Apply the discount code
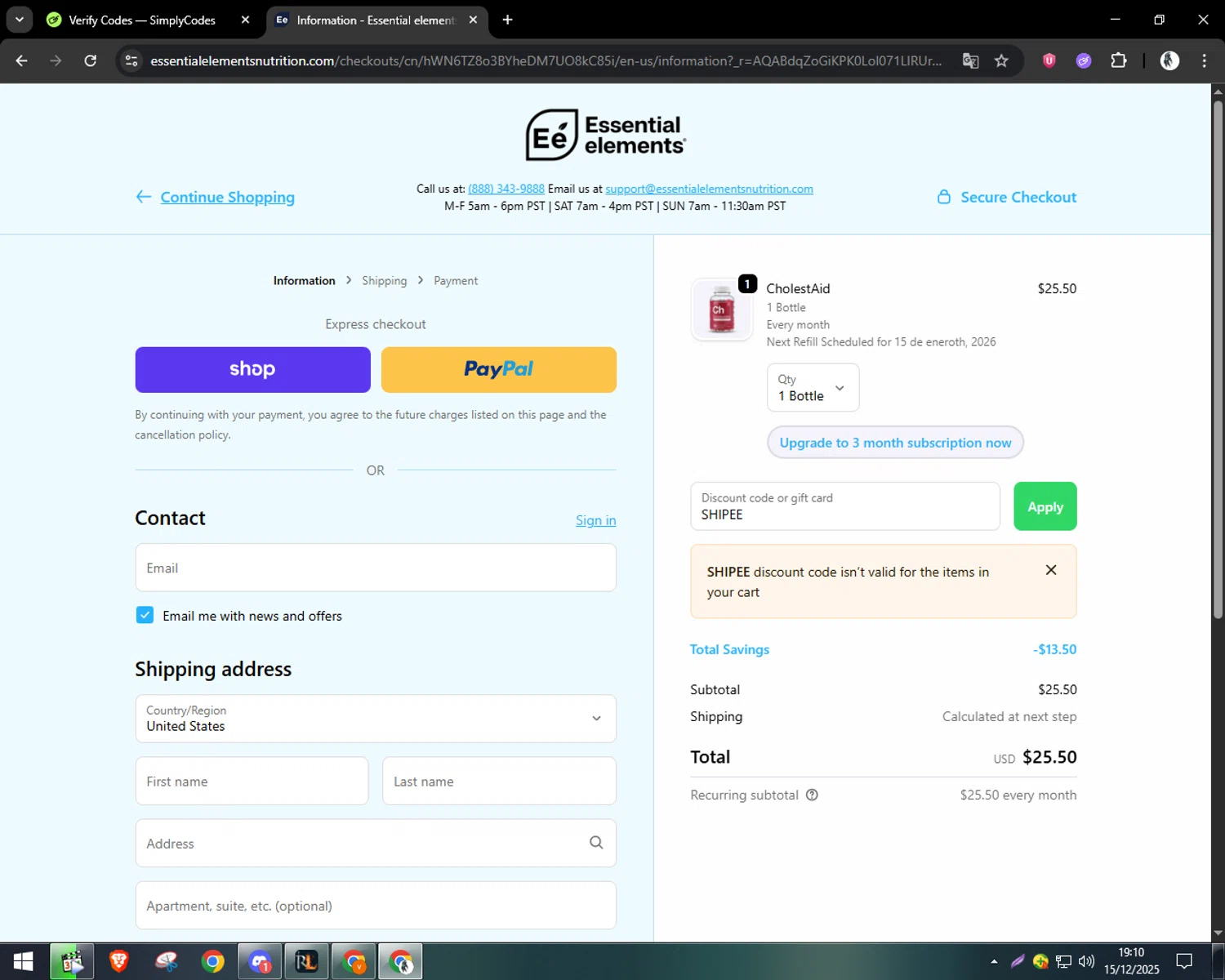1225x980 pixels. coord(1045,506)
